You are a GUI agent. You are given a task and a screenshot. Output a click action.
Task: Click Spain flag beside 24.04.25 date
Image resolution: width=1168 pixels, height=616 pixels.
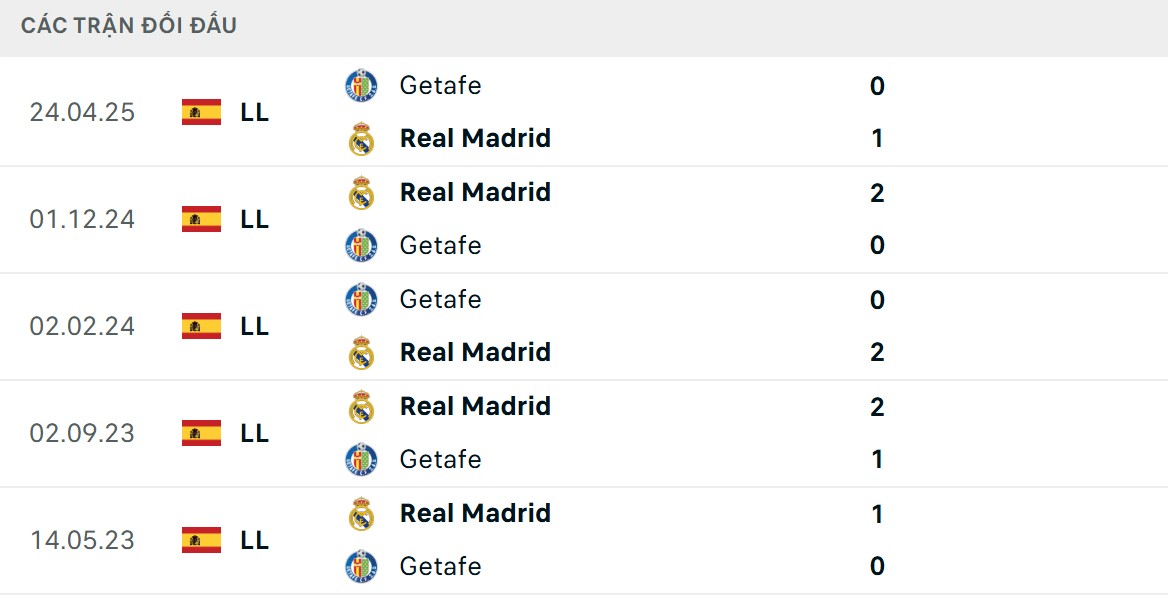[201, 112]
